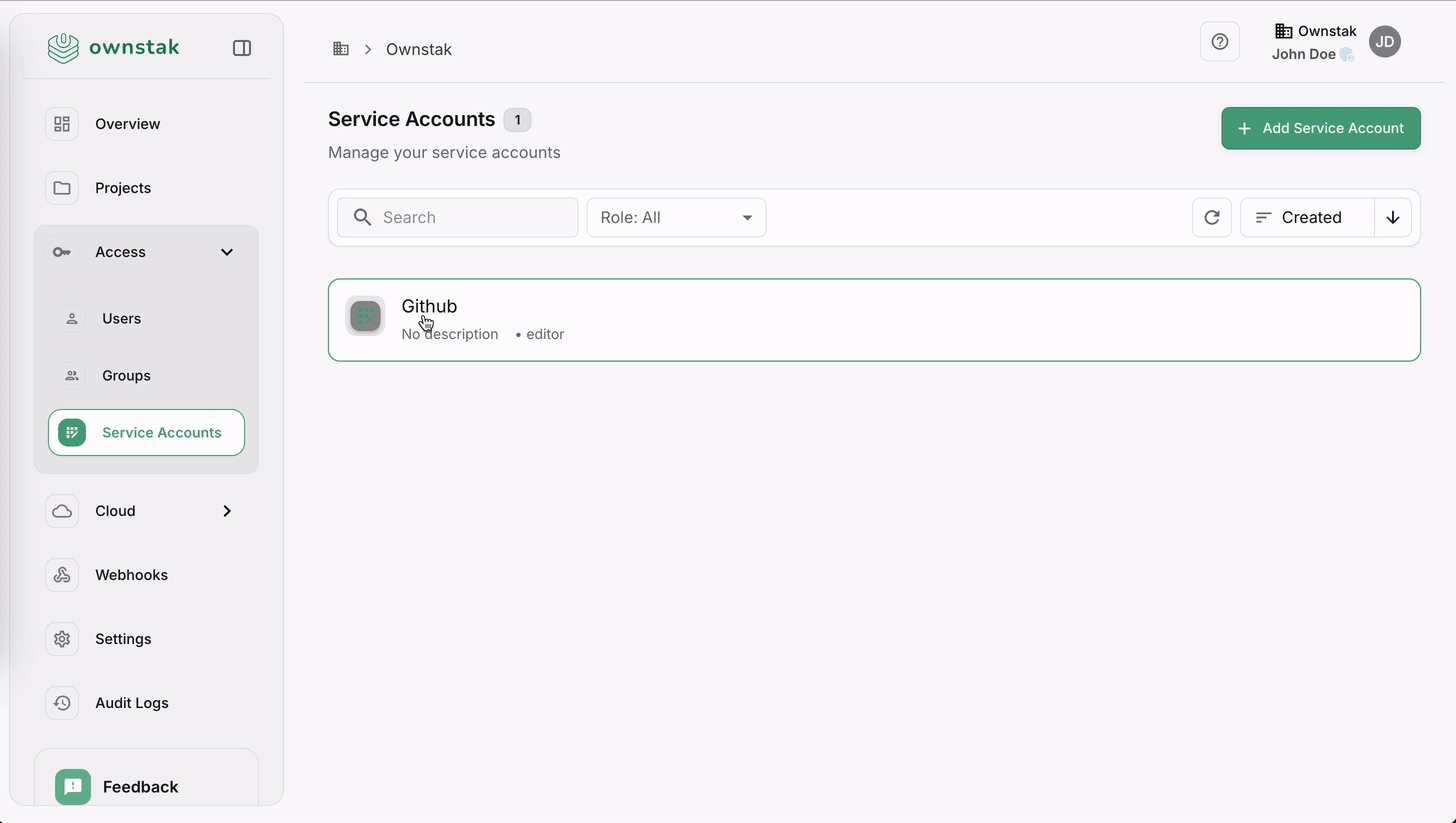Click the Webhooks sidebar icon
This screenshot has width=1456, height=823.
(x=62, y=575)
